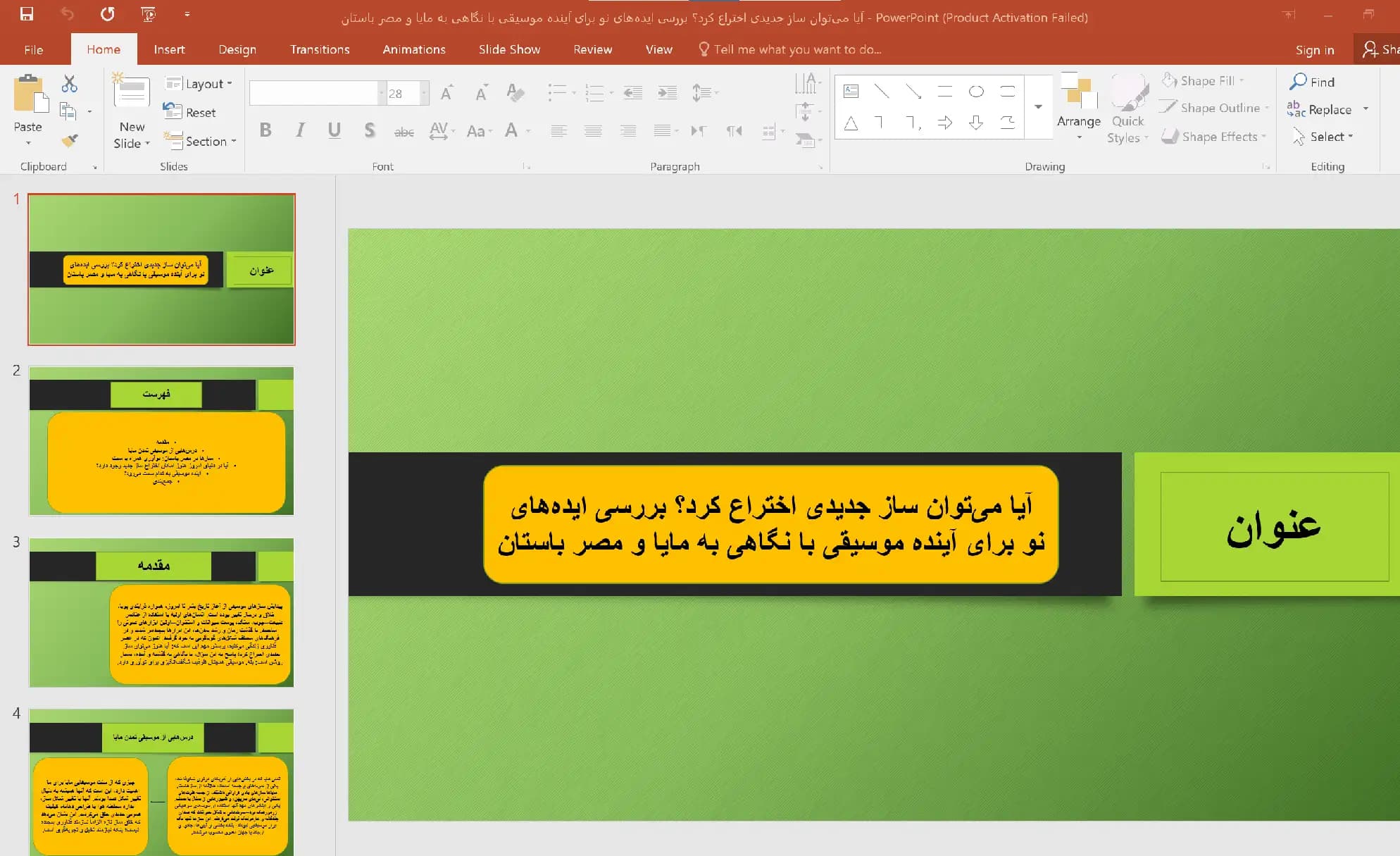Click the Undo arrow icon
Screen dimensions: 1400x856
point(67,14)
